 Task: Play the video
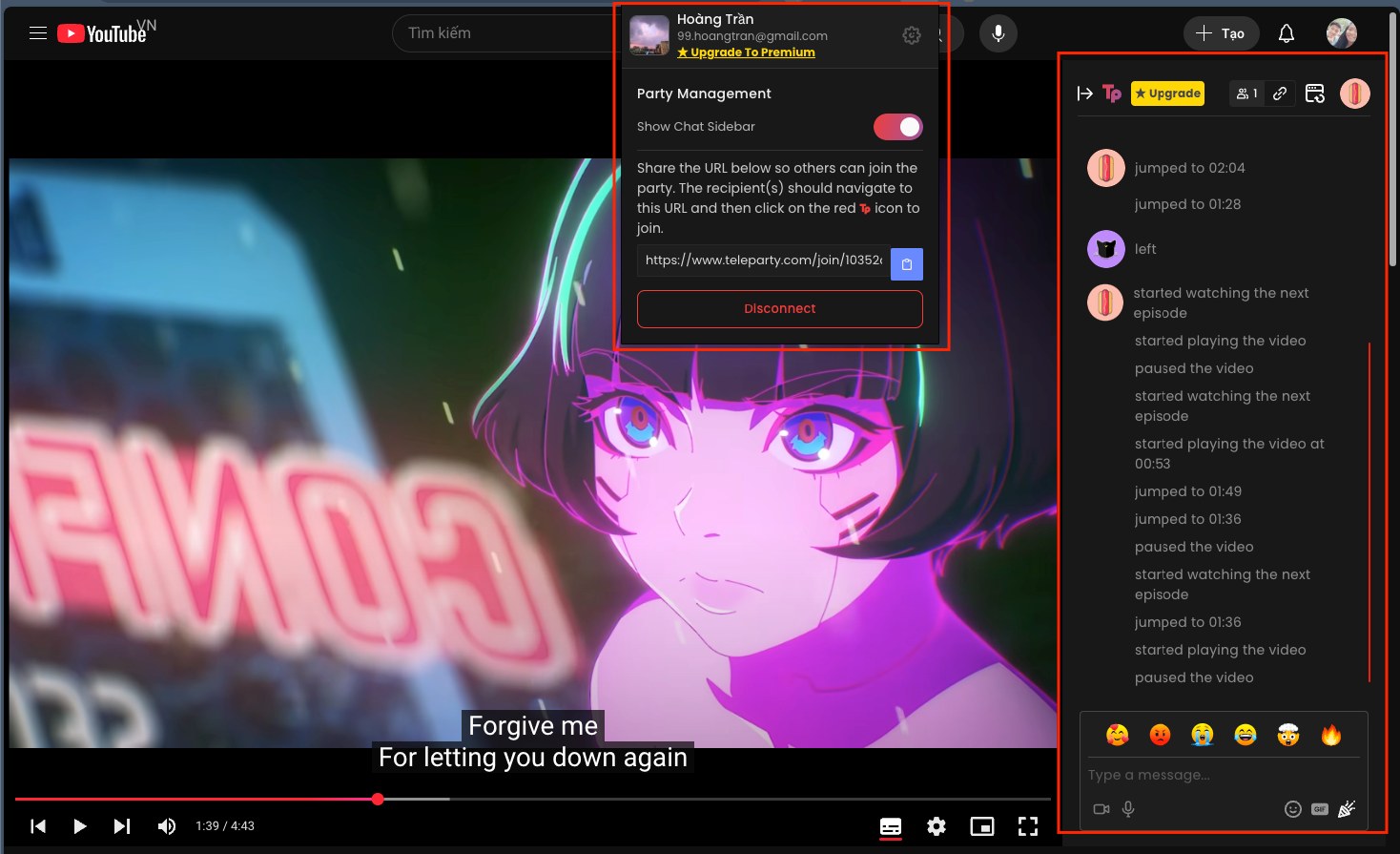coord(80,826)
